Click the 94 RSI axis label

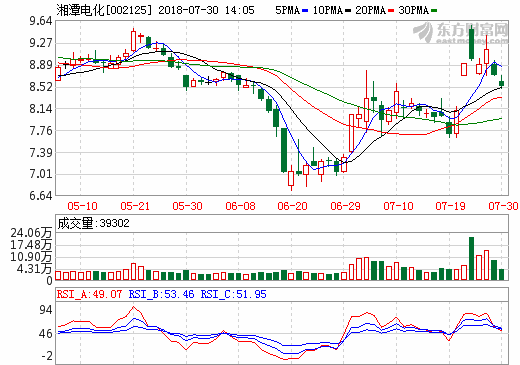(x=46, y=310)
